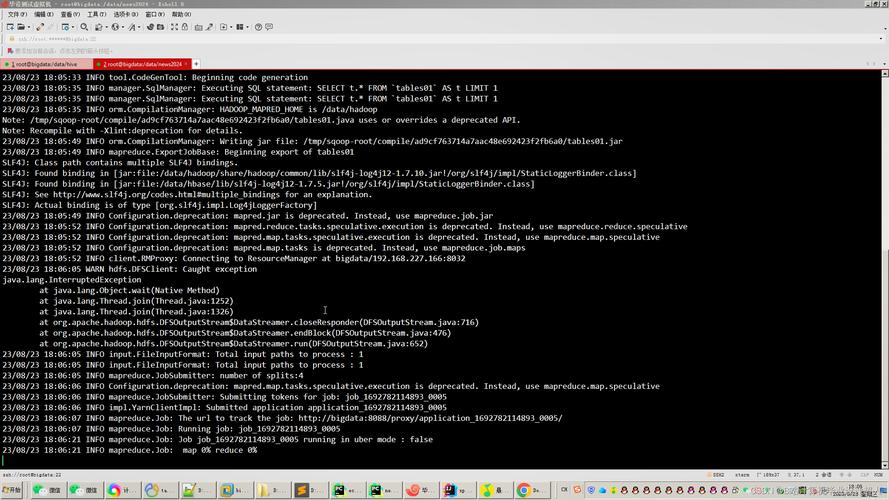Open the 查看 (View) menu
This screenshot has width=889, height=500.
point(70,14)
